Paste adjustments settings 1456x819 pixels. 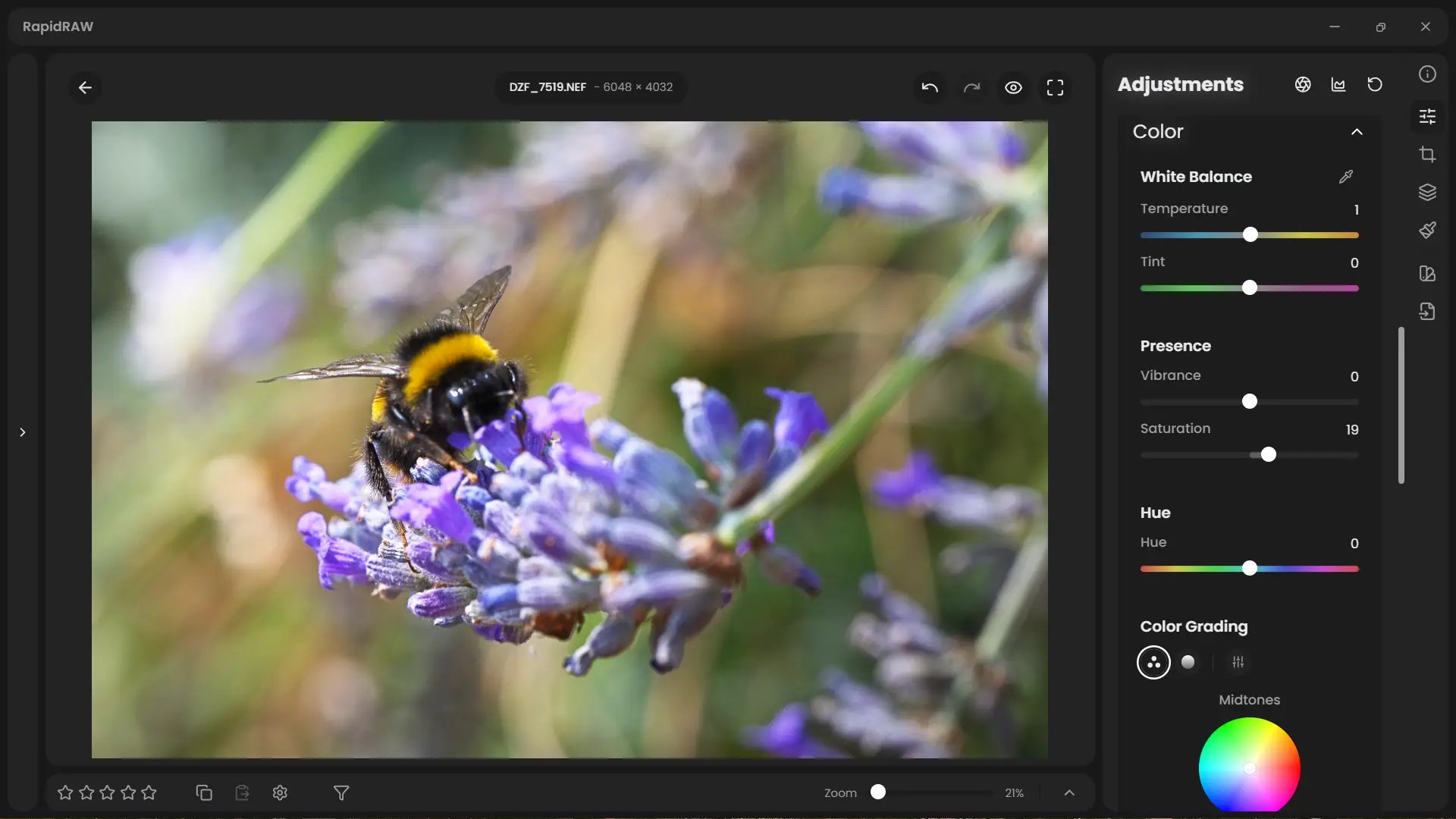tap(242, 792)
